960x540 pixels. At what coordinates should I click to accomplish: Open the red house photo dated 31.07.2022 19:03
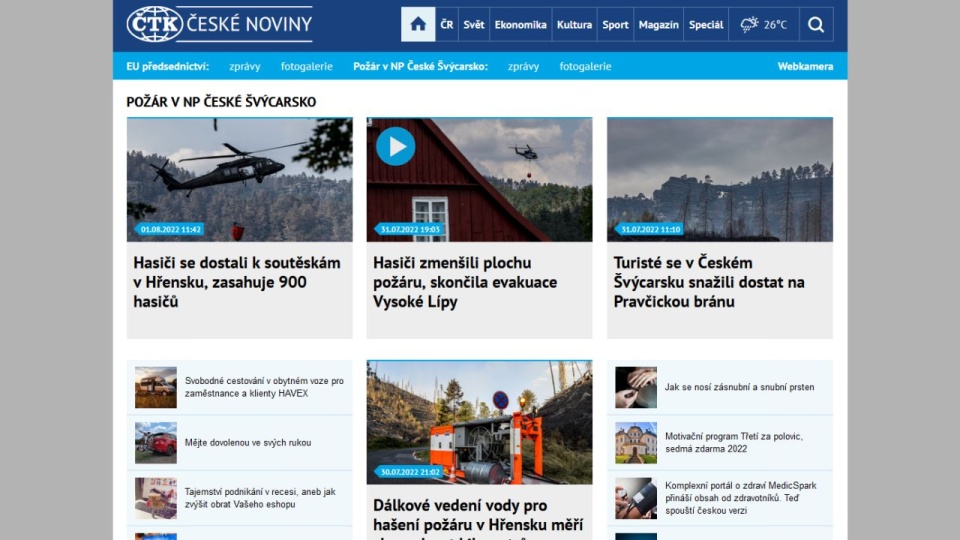[x=479, y=179]
